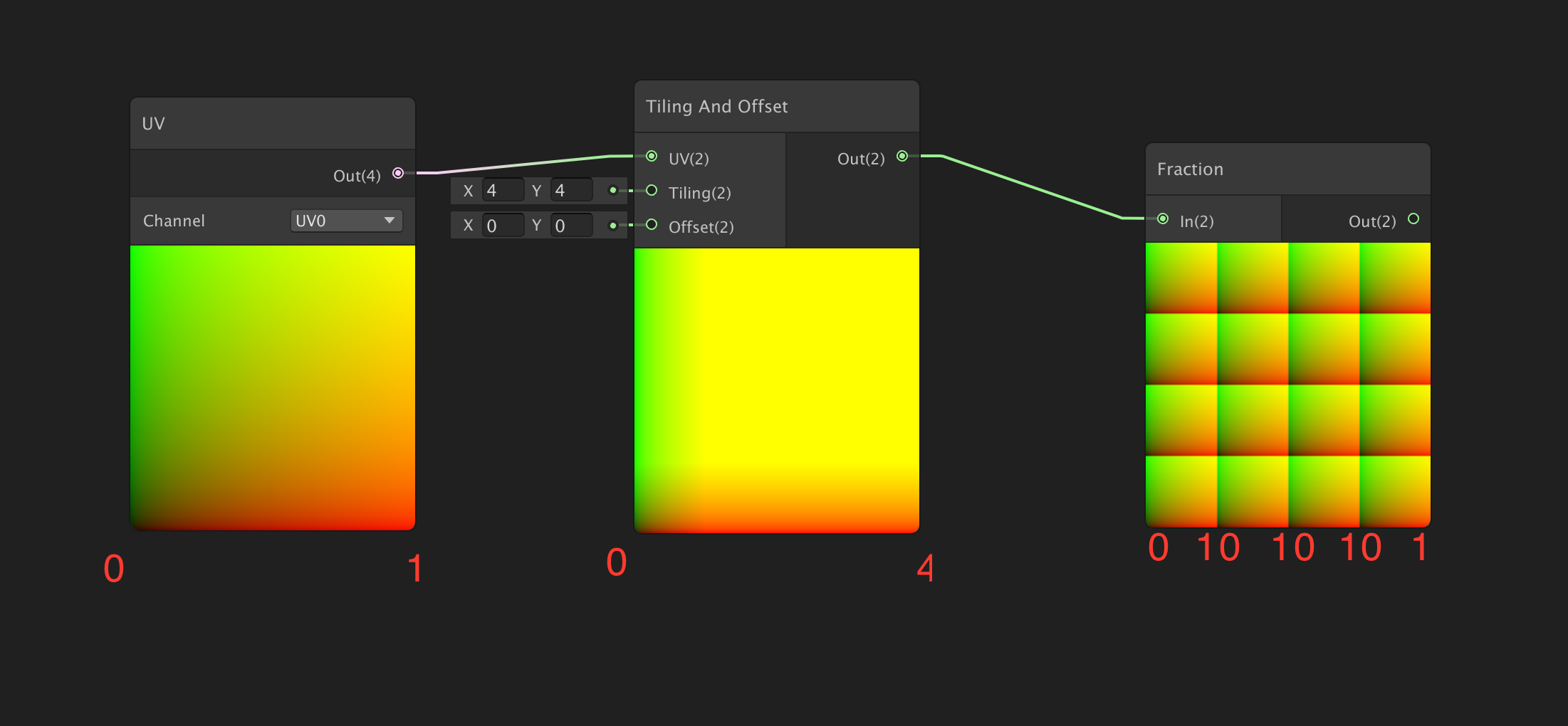
Task: Click the UV(2) input port on Tiling And Offset
Action: pos(652,156)
